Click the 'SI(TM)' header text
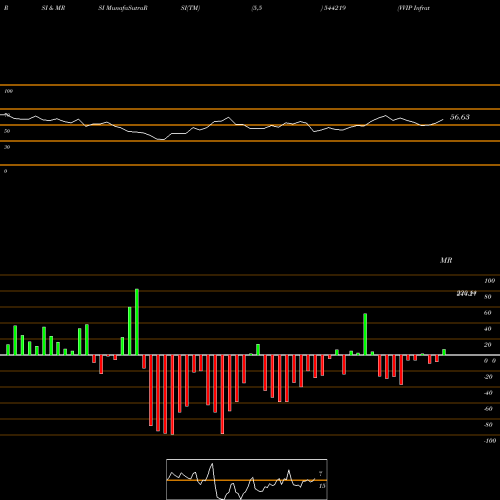Viewport: 500px width, 500px height. click(190, 8)
